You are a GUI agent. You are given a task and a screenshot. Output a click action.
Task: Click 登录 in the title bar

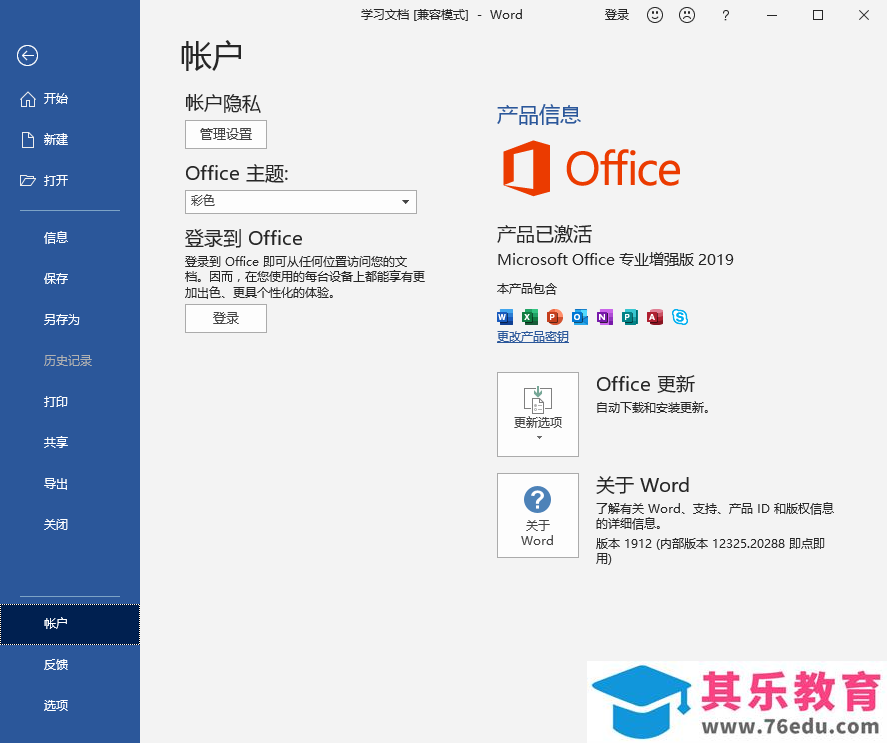617,15
